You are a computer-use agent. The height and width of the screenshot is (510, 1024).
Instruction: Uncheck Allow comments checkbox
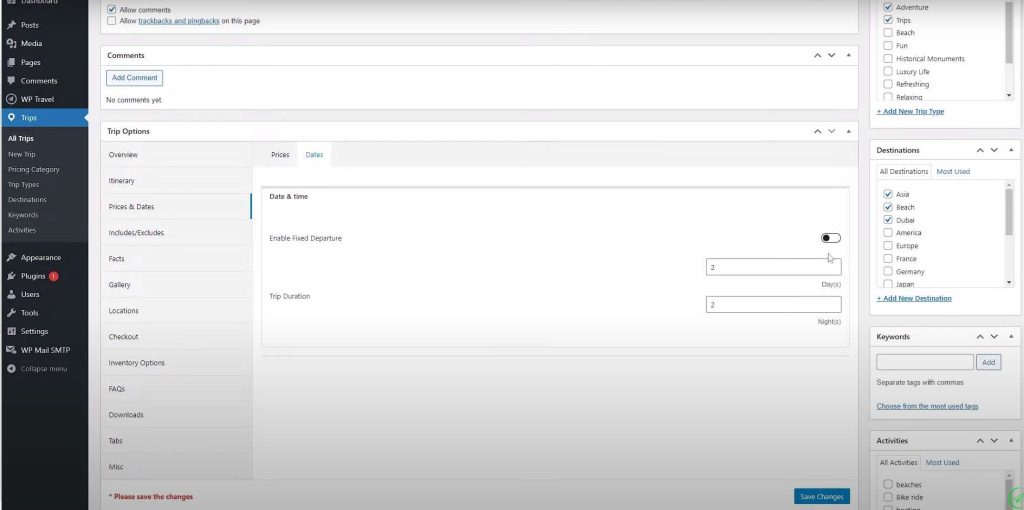coord(112,10)
